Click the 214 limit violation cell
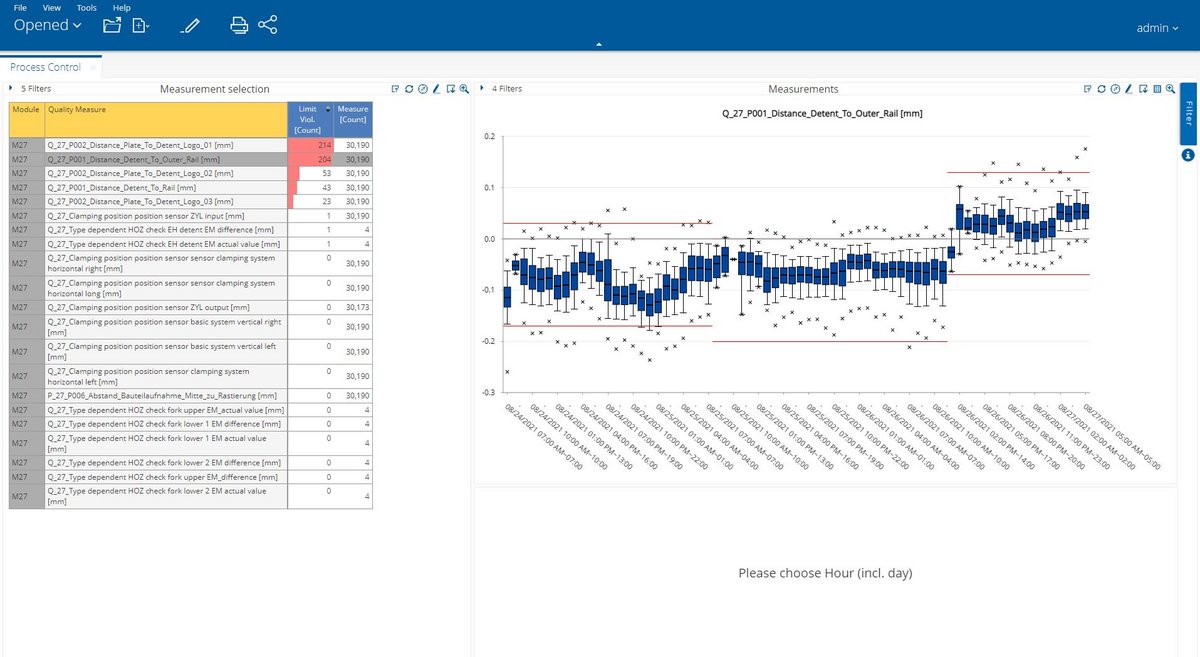Screen dimensions: 1200x657 click(310, 145)
